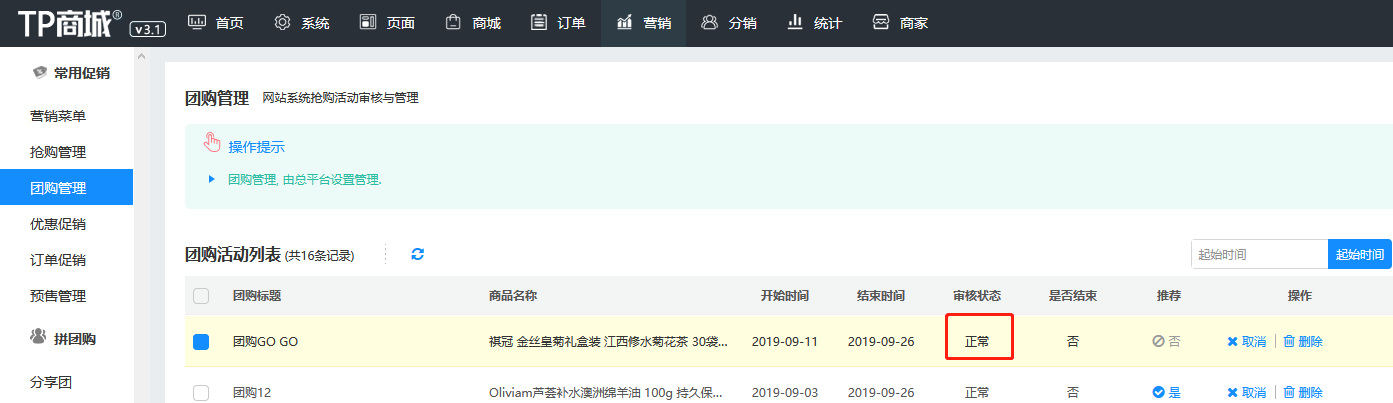1393x403 pixels.
Task: Click the 起始时间 date input field
Action: [x=1259, y=254]
